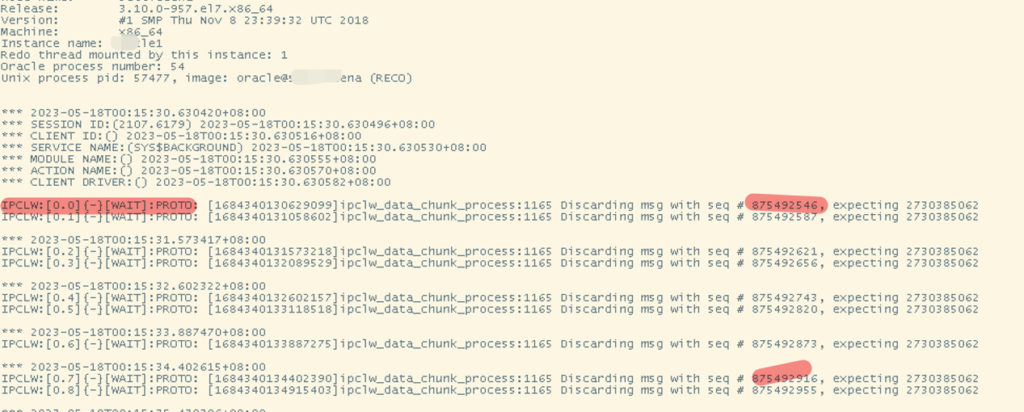Viewport: 1024px width, 412px height.
Task: Click the IPCLW:[0.6] log line
Action: [x=490, y=344]
